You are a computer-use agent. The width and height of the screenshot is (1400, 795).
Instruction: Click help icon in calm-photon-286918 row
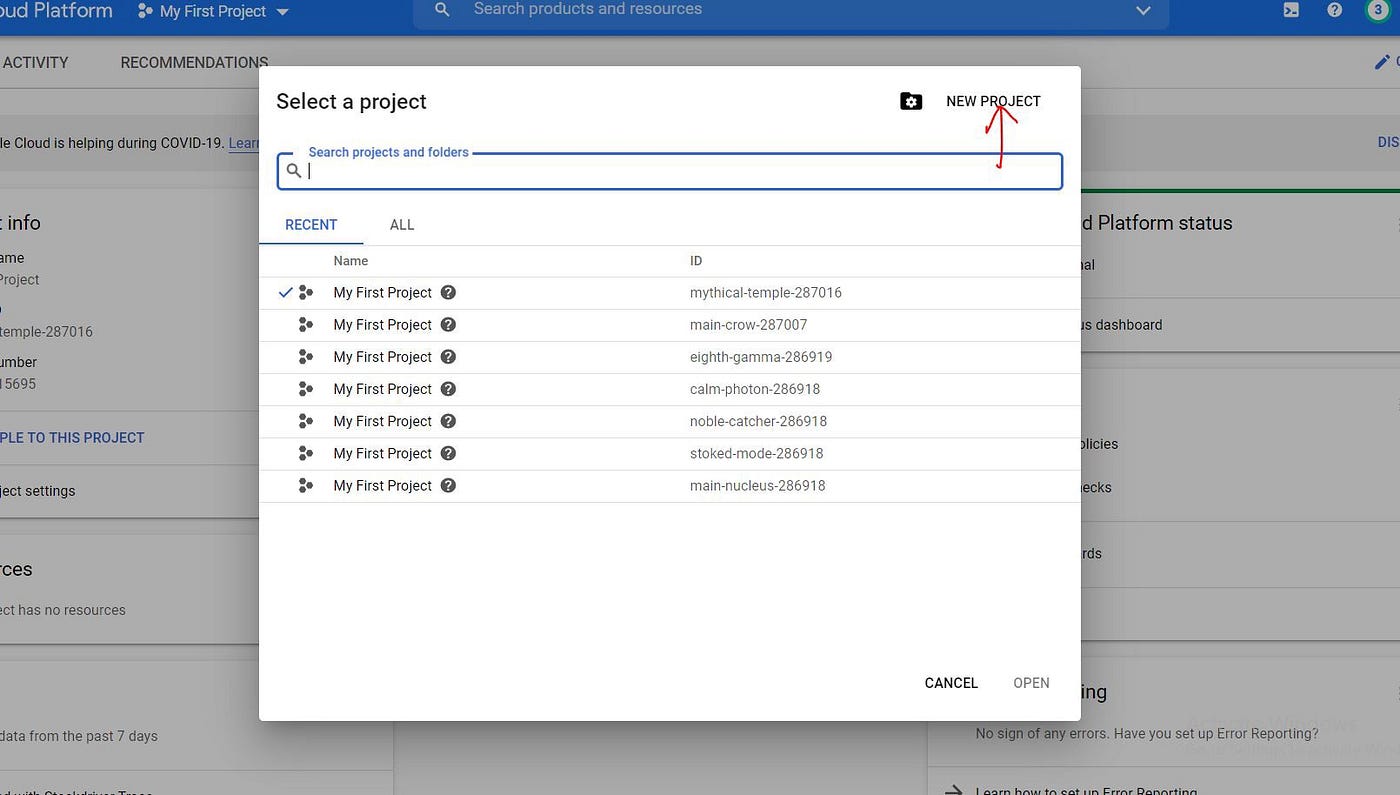448,389
